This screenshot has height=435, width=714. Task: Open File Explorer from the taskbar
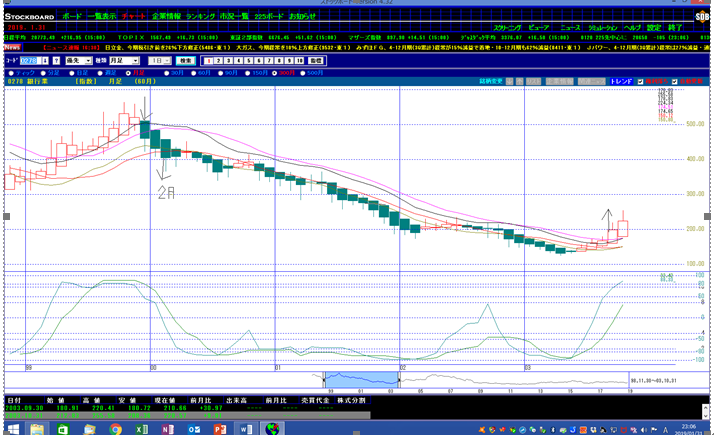pyautogui.click(x=37, y=429)
